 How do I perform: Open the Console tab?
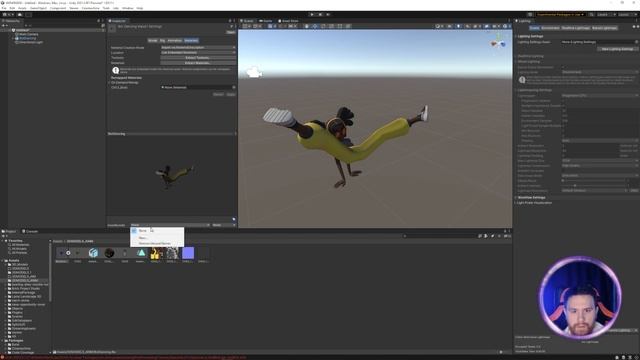30,231
